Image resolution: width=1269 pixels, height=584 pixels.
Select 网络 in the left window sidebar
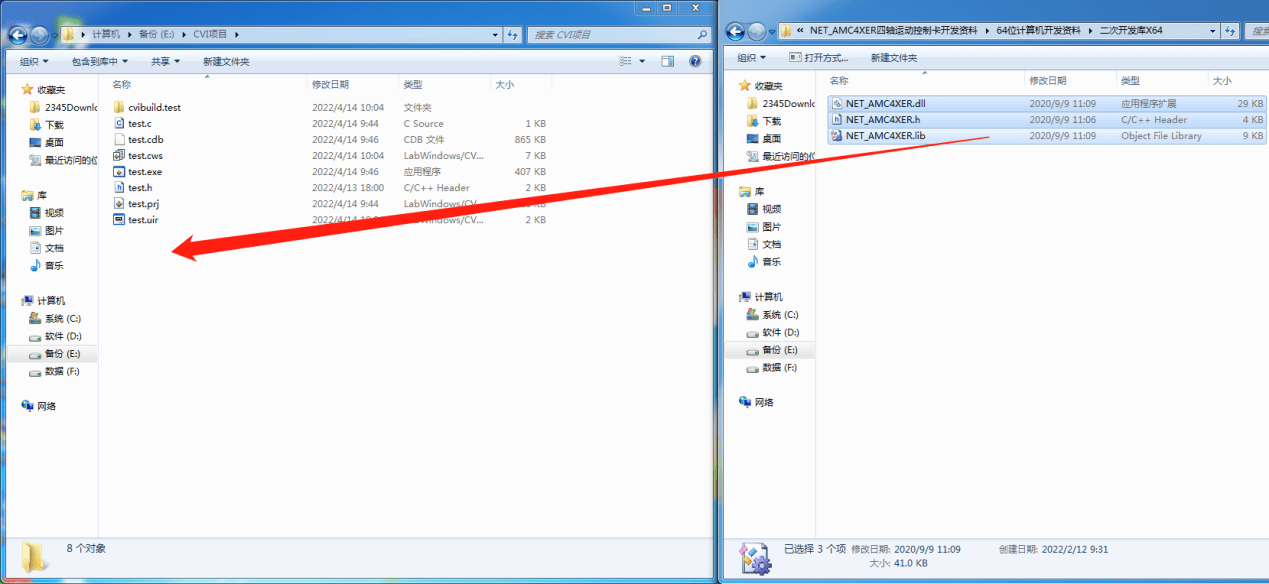click(46, 405)
